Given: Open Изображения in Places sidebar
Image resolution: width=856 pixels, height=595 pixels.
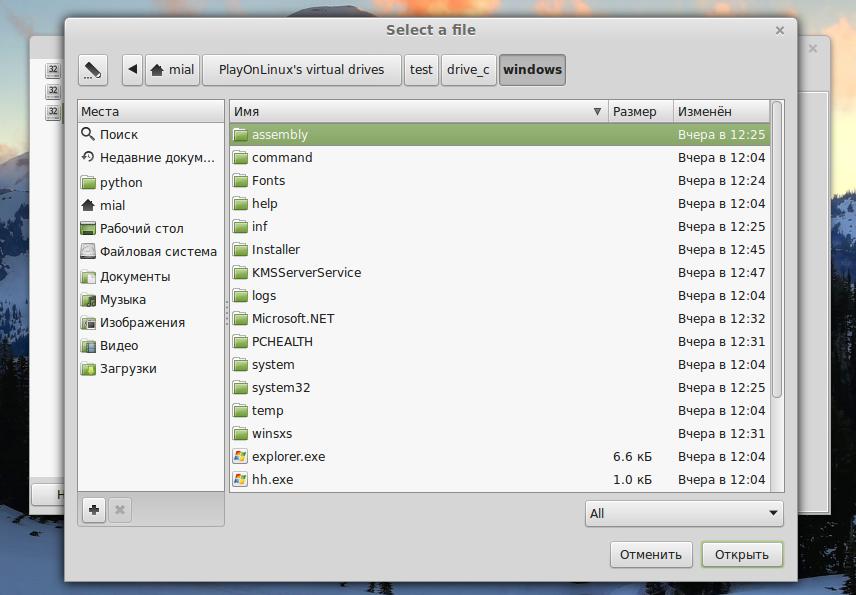Looking at the screenshot, I should click(x=151, y=323).
